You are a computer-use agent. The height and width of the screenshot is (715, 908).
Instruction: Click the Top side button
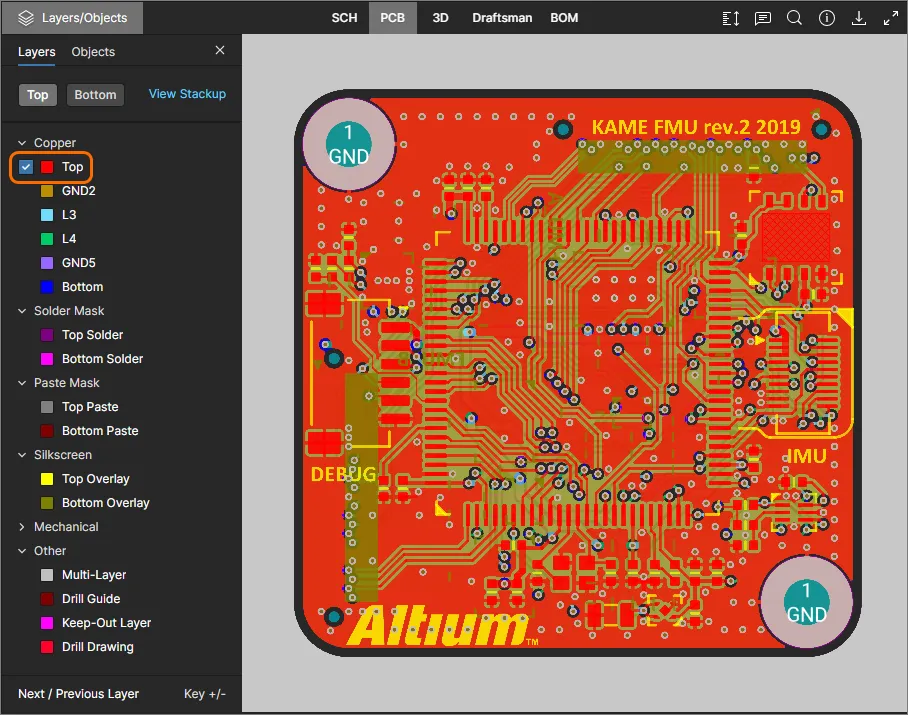38,94
